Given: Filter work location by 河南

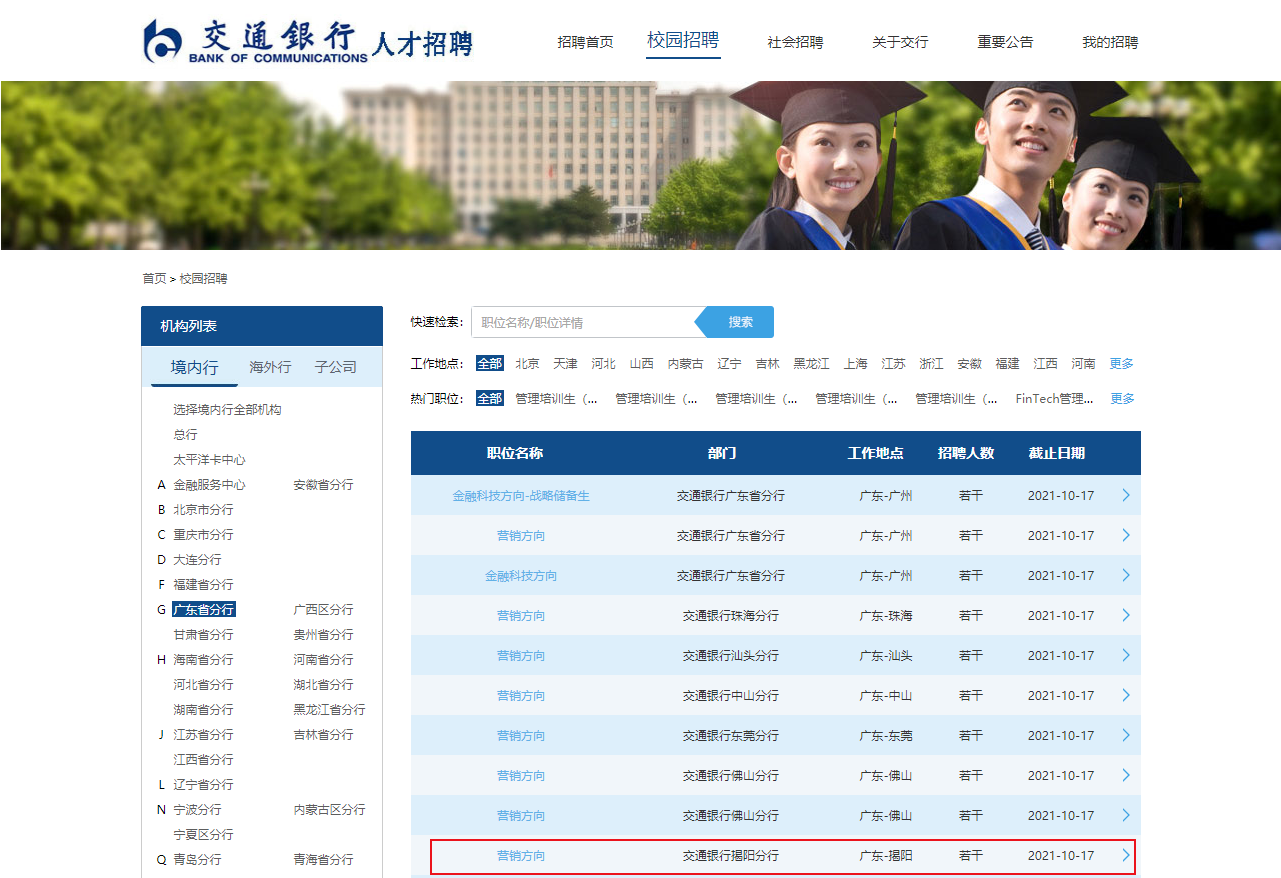Looking at the screenshot, I should 1083,364.
